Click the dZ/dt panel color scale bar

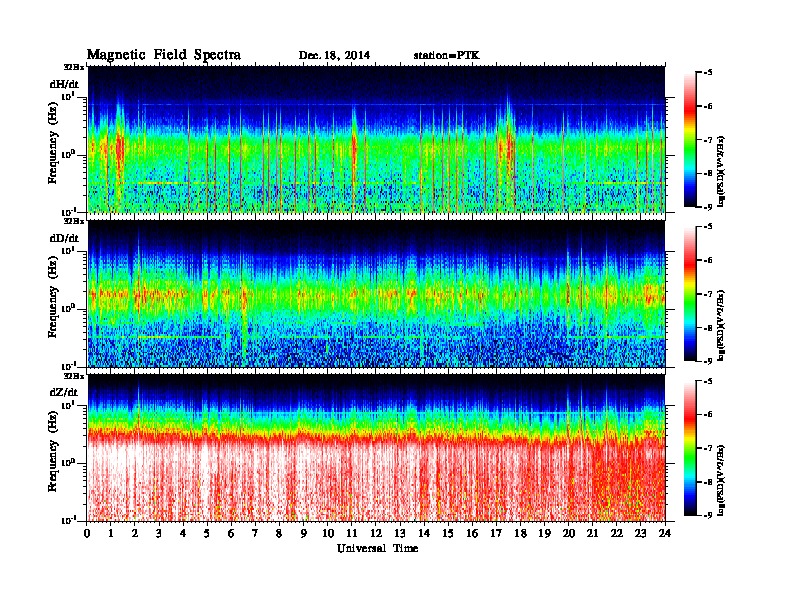tap(690, 448)
